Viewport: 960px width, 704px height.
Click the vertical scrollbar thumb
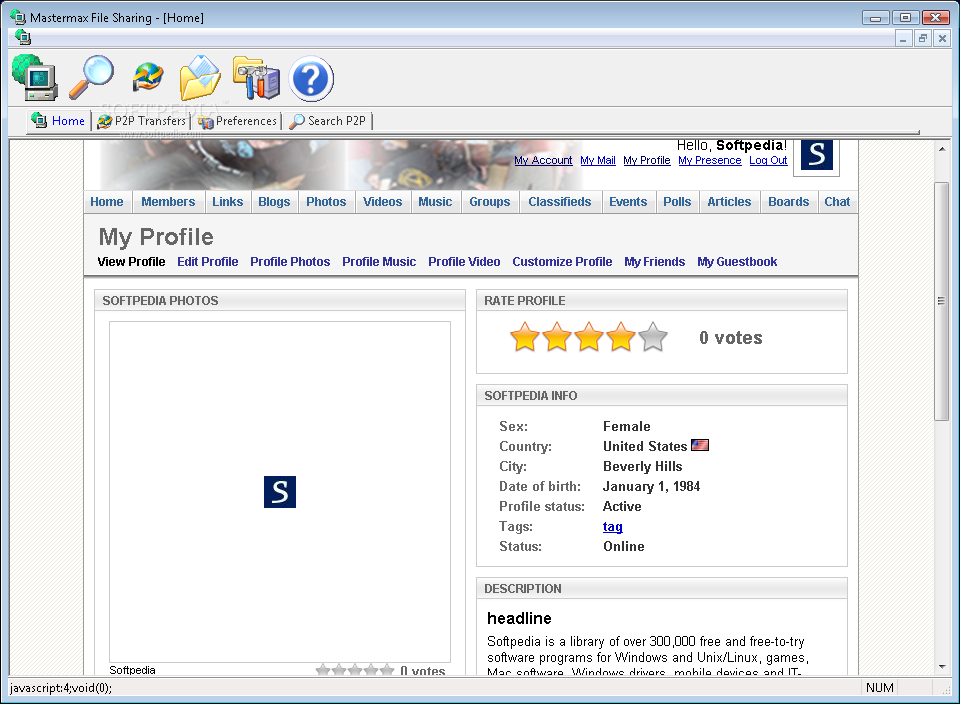[x=942, y=301]
